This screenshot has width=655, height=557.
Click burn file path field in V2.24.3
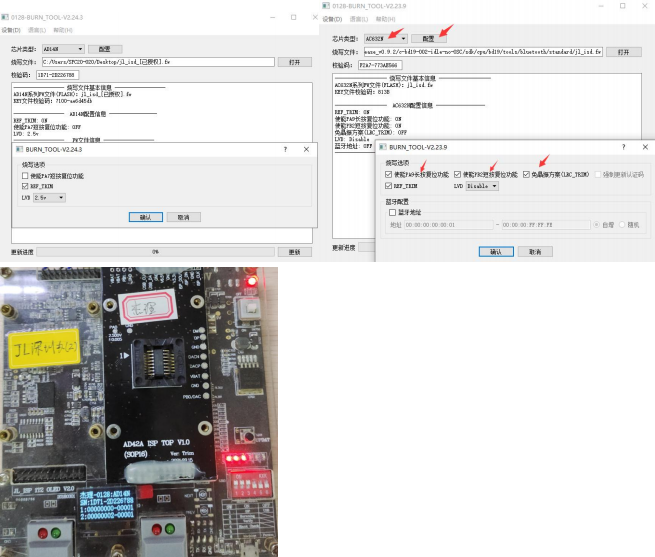coord(158,62)
